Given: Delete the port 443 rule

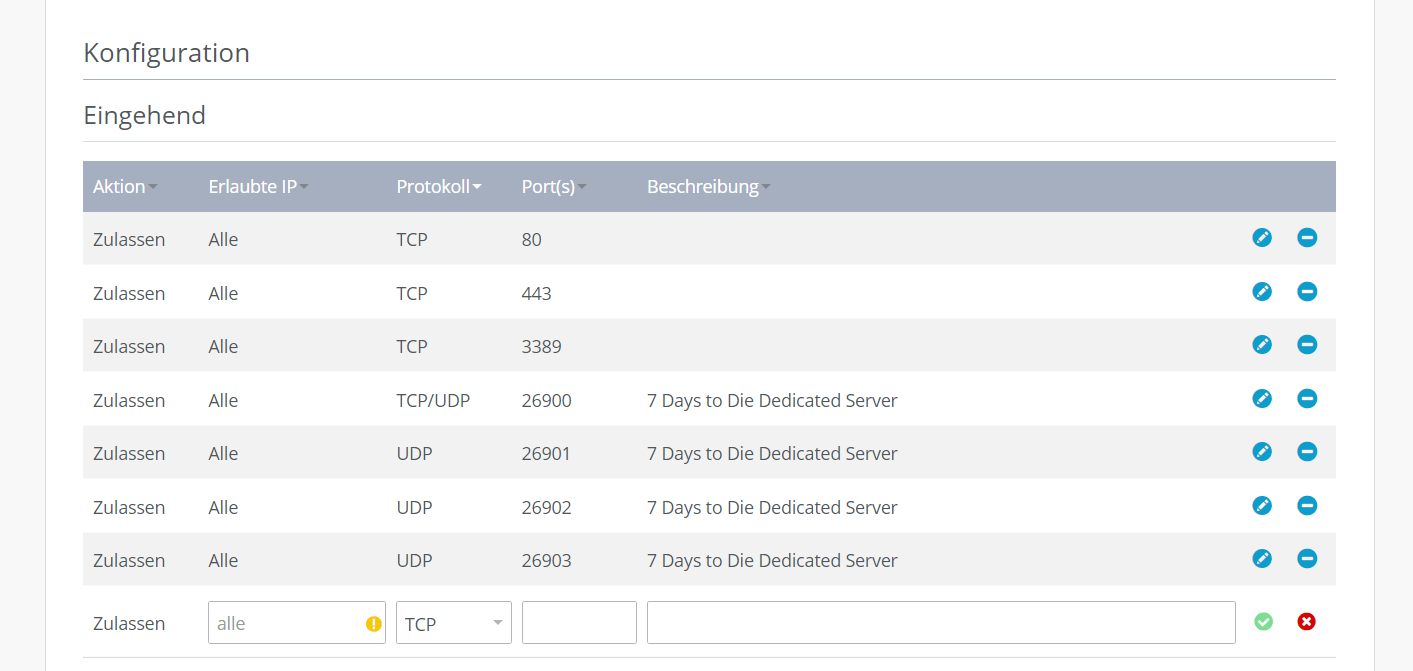Looking at the screenshot, I should pos(1307,292).
